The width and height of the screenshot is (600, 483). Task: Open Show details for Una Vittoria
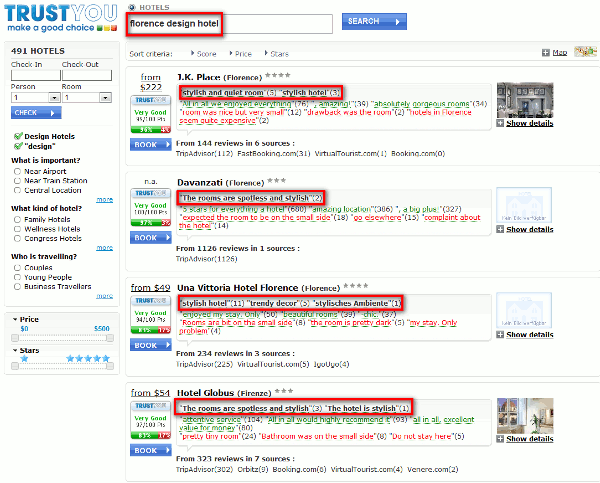530,335
